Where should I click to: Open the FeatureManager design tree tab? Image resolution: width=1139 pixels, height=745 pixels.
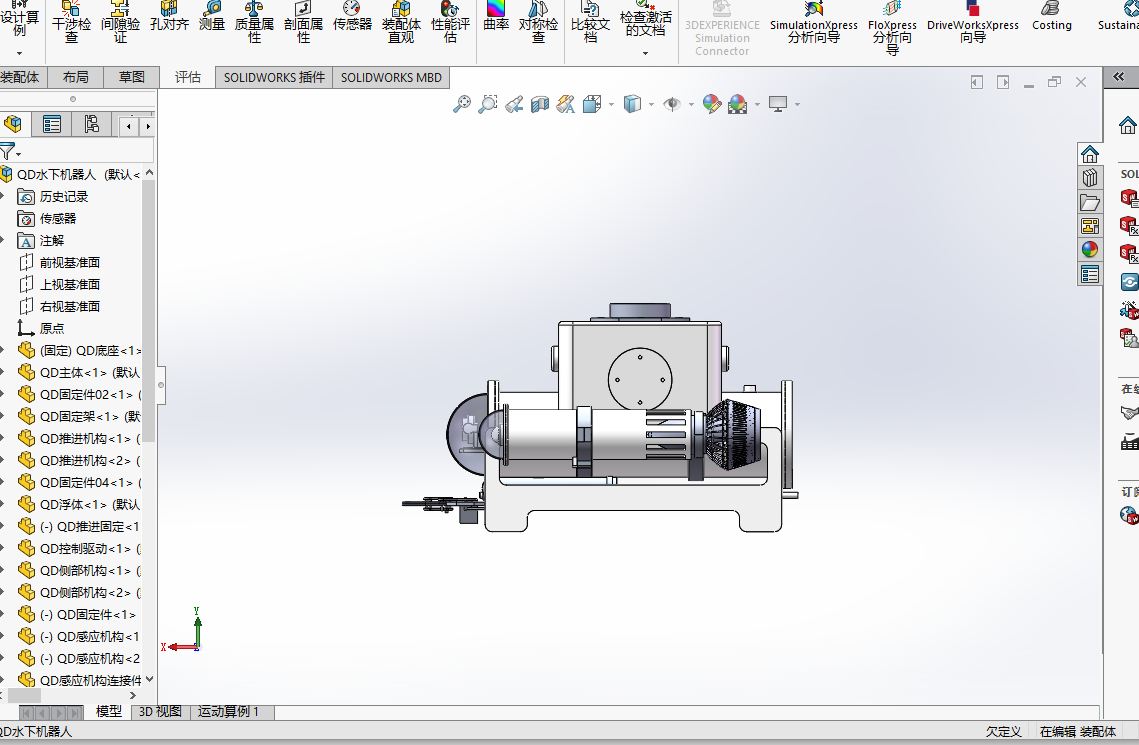coord(13,124)
